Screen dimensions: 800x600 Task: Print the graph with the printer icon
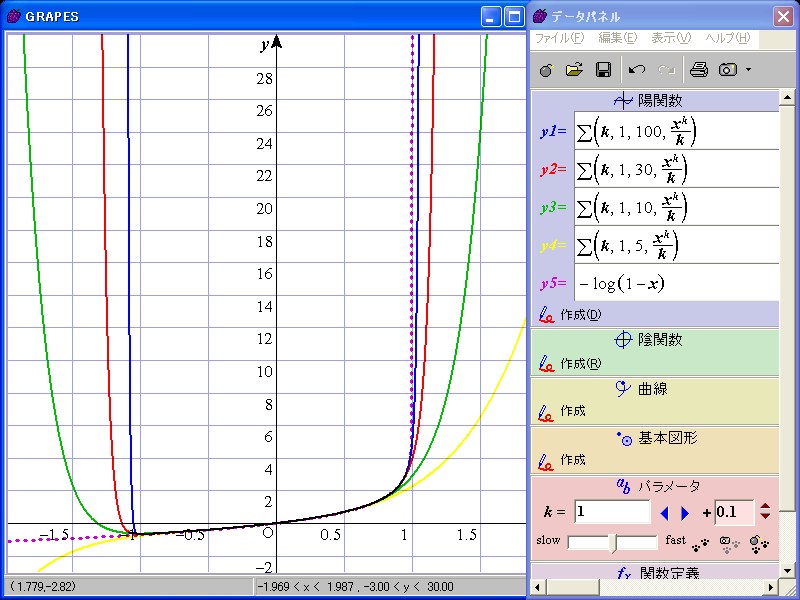(699, 70)
